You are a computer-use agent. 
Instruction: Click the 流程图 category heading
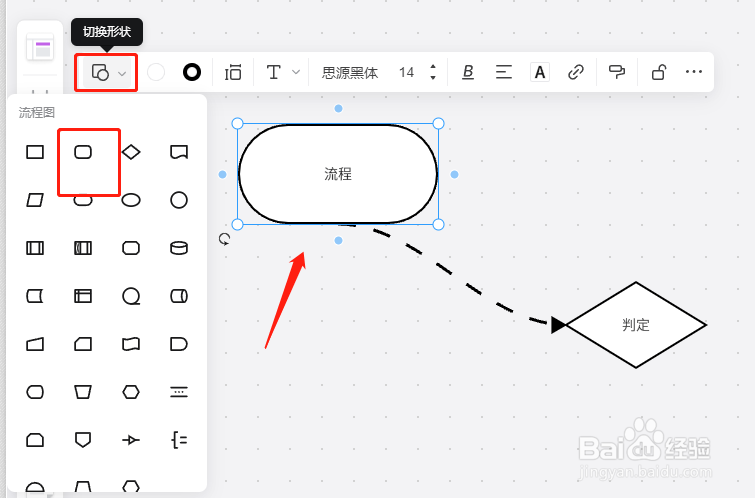pos(37,113)
